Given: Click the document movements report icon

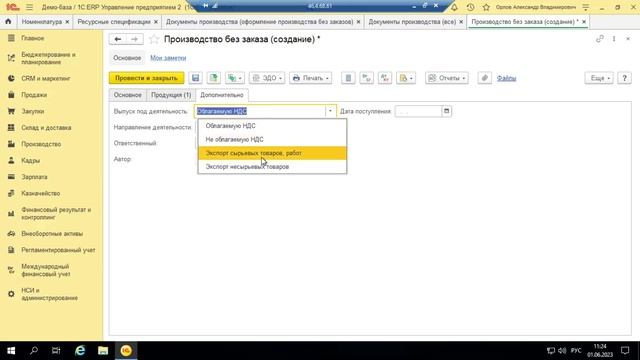Looking at the screenshot, I should (x=348, y=78).
